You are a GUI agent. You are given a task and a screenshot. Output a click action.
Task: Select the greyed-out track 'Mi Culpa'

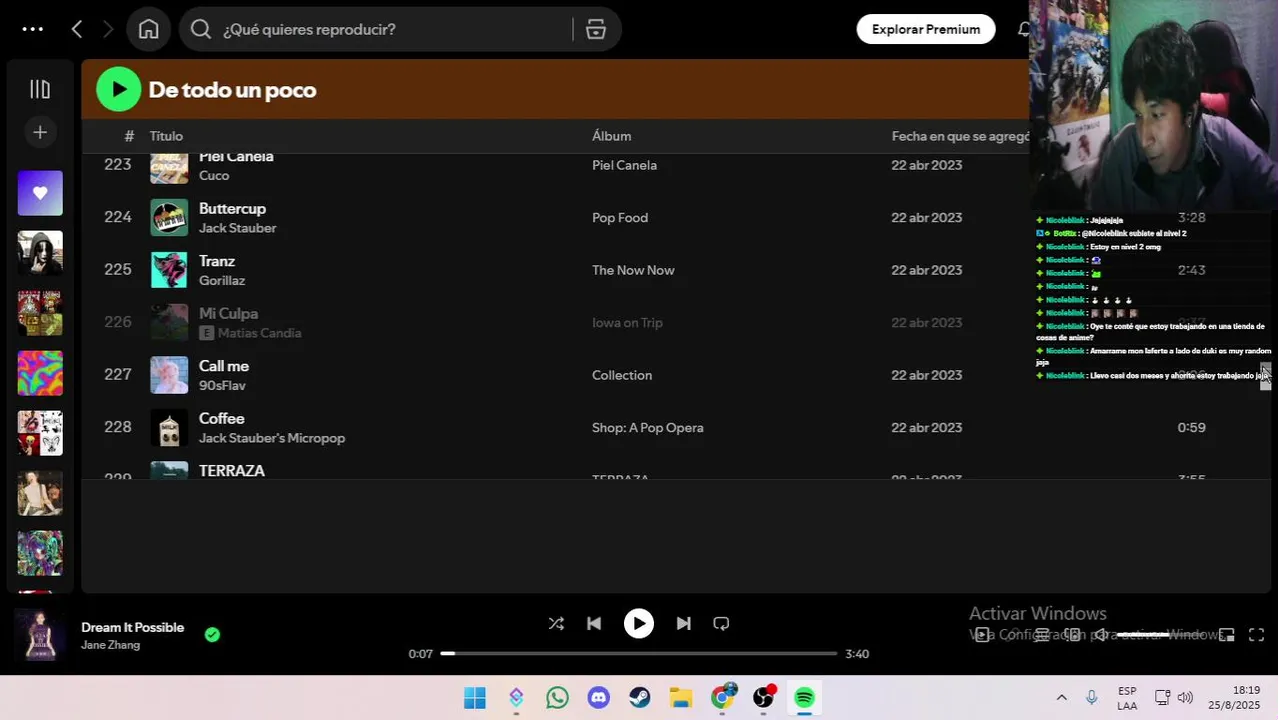[x=228, y=313]
